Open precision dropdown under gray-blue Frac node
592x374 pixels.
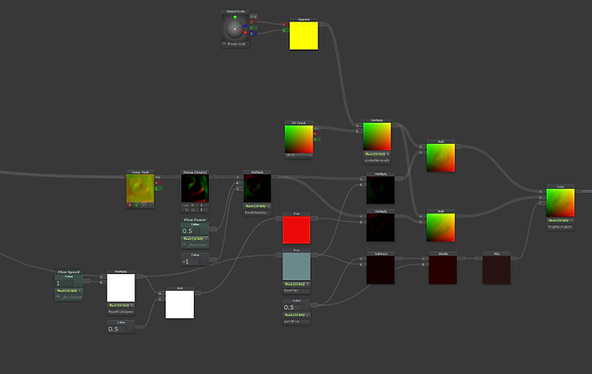click(296, 284)
